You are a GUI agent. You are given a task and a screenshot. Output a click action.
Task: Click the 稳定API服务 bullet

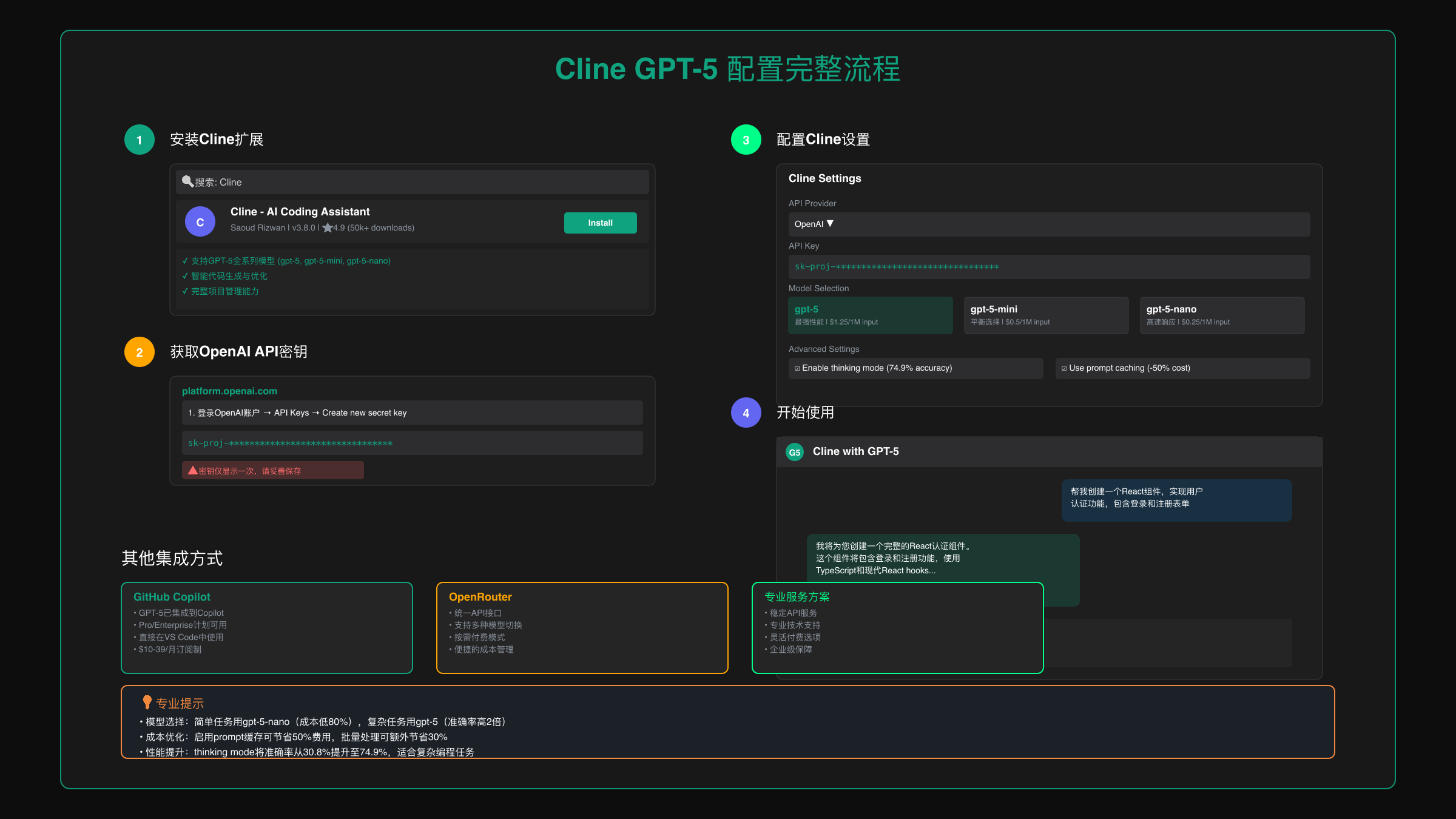coord(791,613)
